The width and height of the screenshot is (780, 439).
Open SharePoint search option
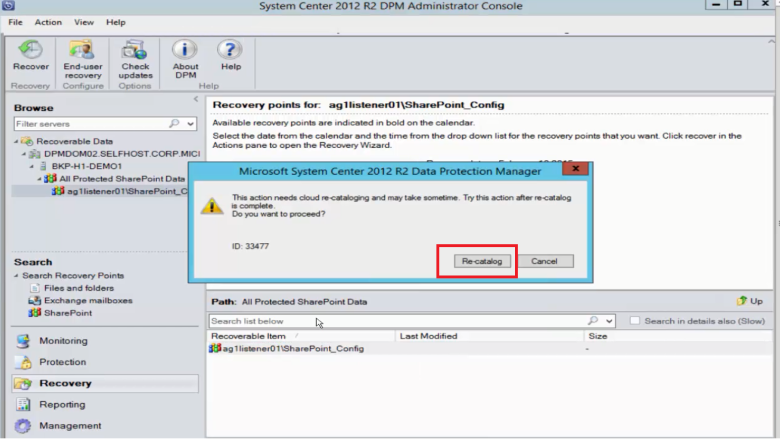pos(68,313)
